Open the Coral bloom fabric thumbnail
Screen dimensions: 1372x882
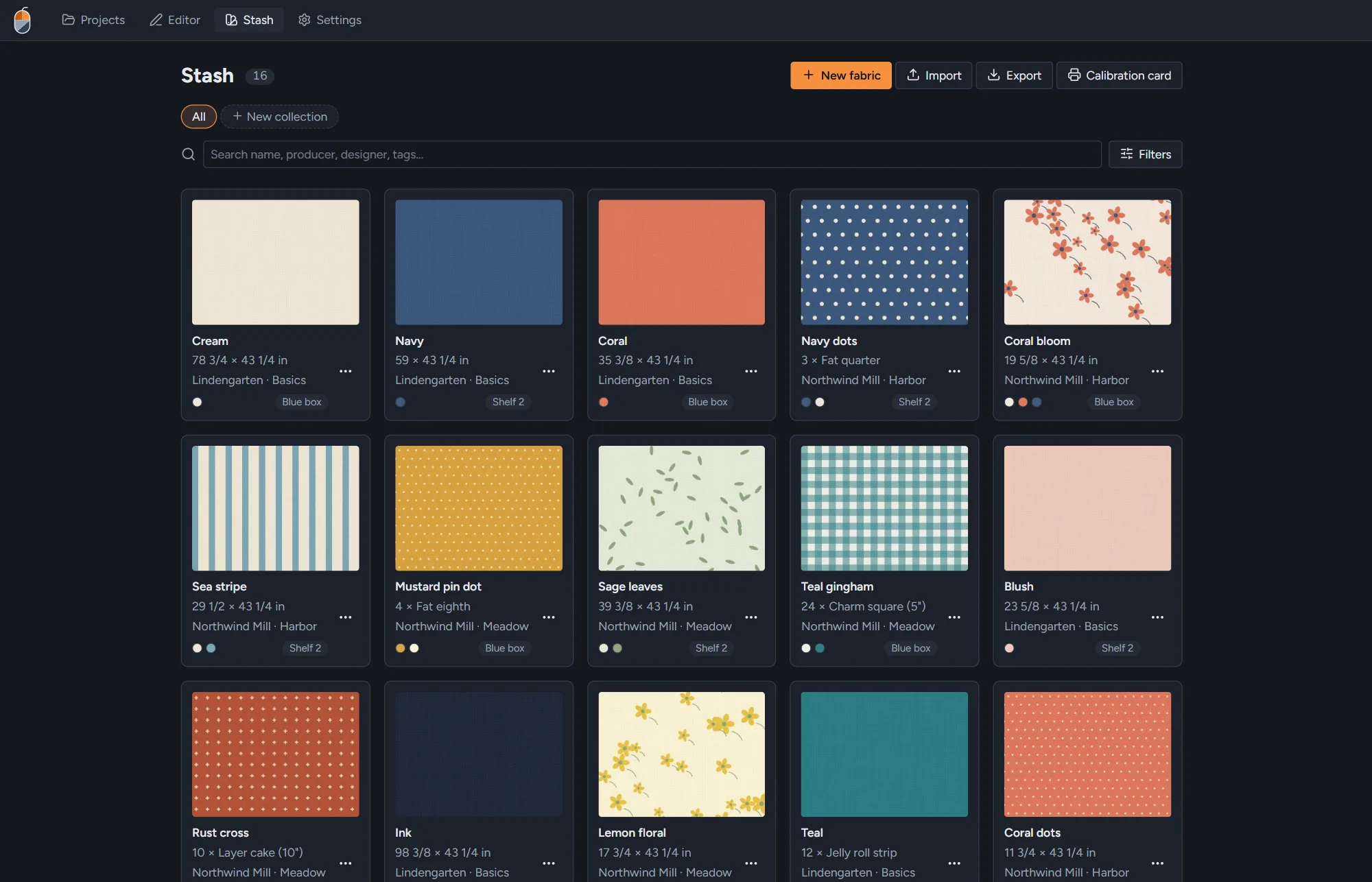tap(1087, 262)
